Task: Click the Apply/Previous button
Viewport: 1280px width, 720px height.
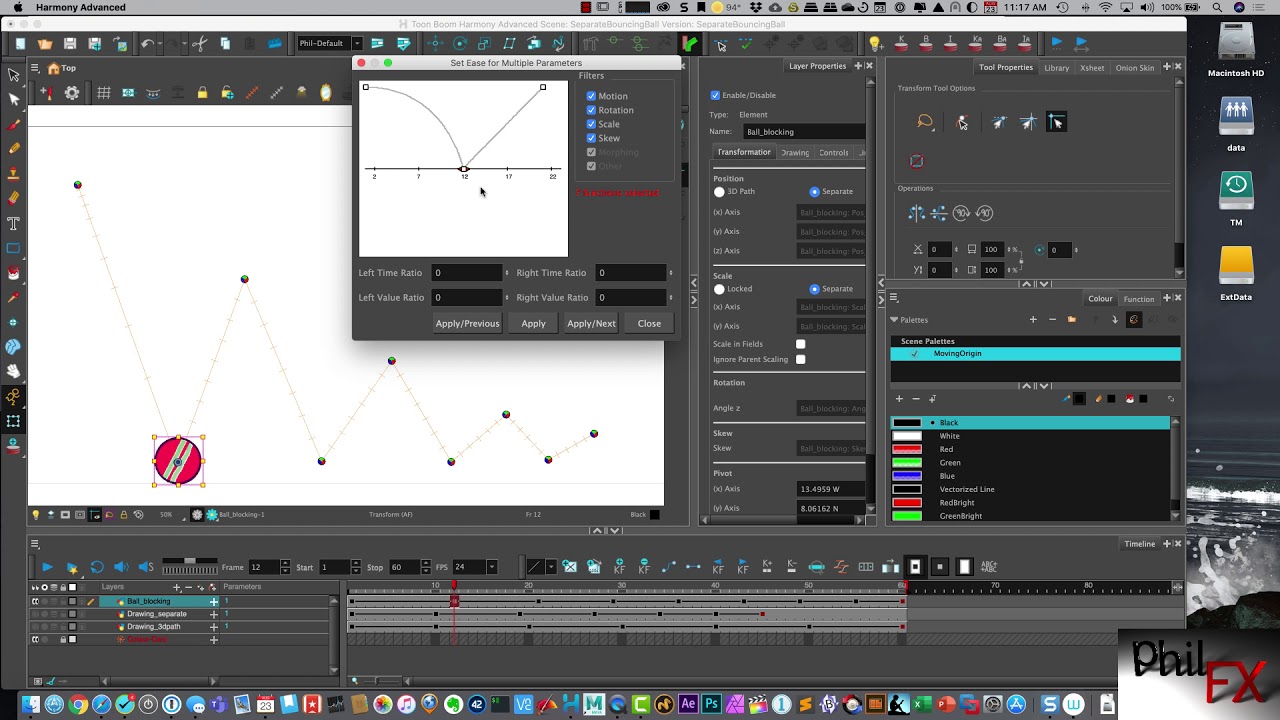Action: point(467,324)
